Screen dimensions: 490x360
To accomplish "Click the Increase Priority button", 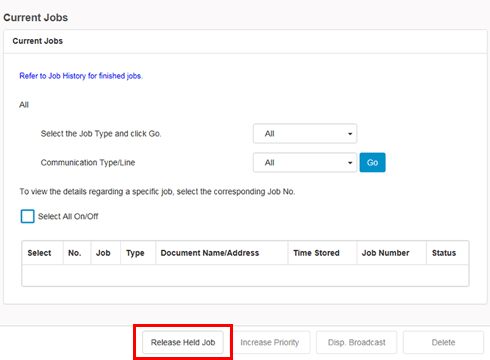I will 270,342.
